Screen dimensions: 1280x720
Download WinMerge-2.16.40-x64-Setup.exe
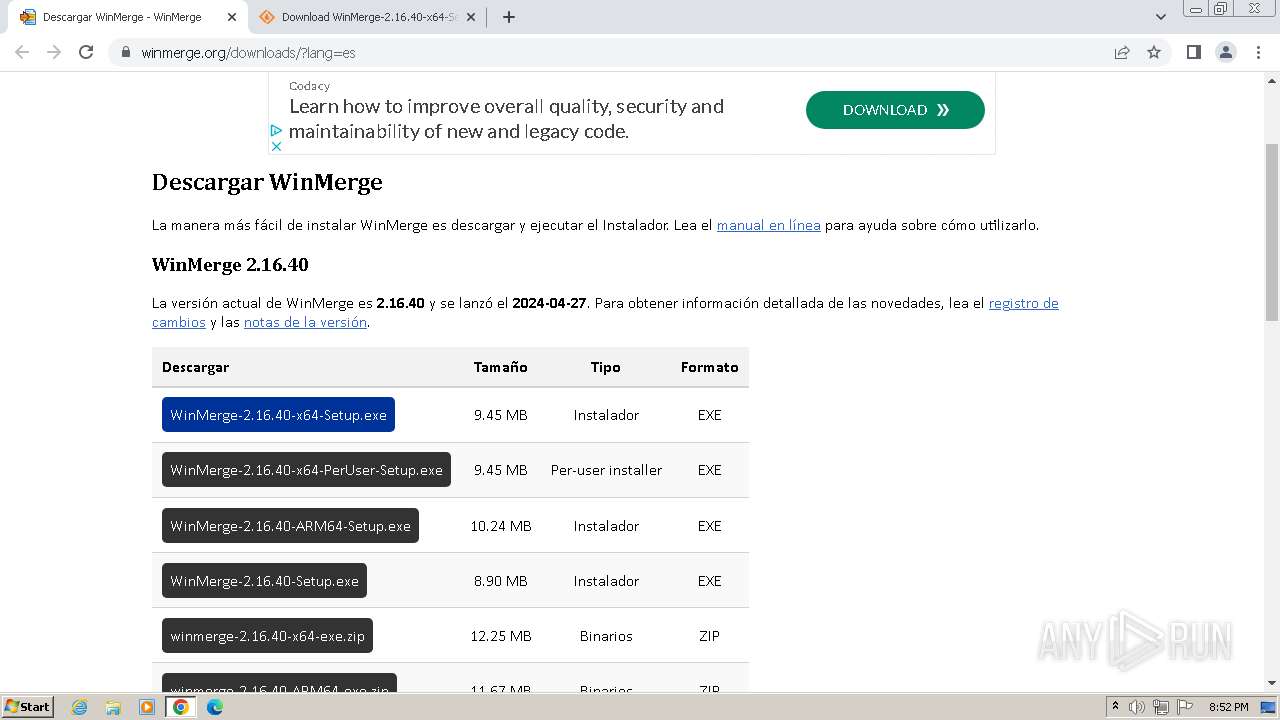pos(278,415)
